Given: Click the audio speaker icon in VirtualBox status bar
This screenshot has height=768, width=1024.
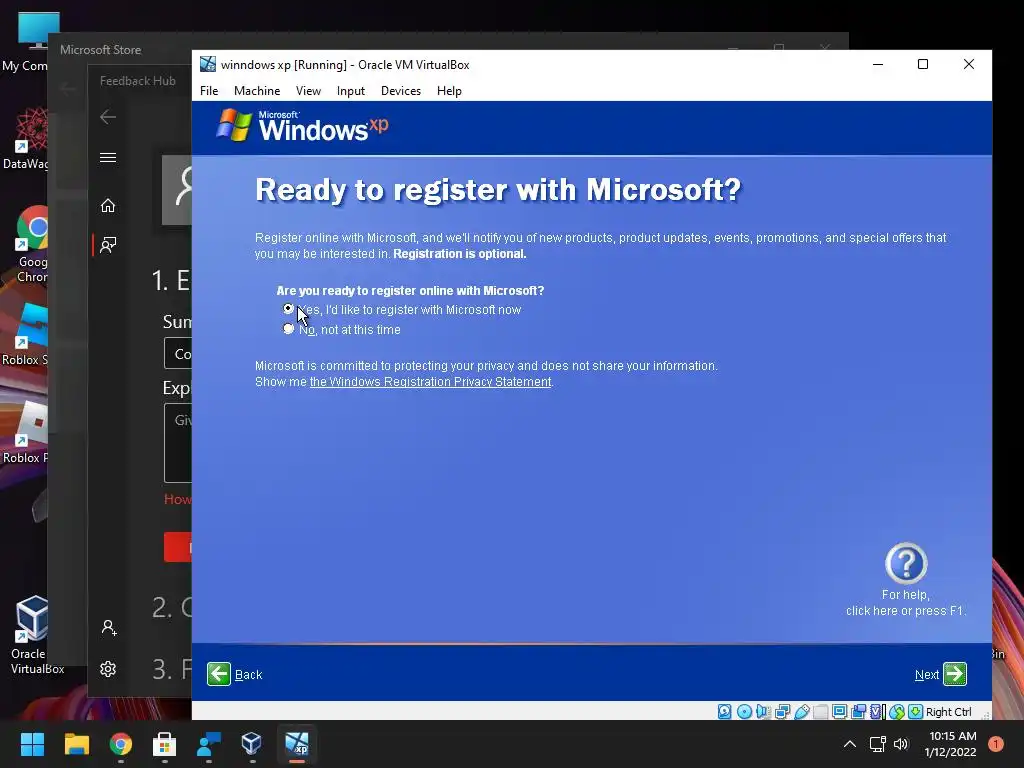Looking at the screenshot, I should (x=763, y=712).
